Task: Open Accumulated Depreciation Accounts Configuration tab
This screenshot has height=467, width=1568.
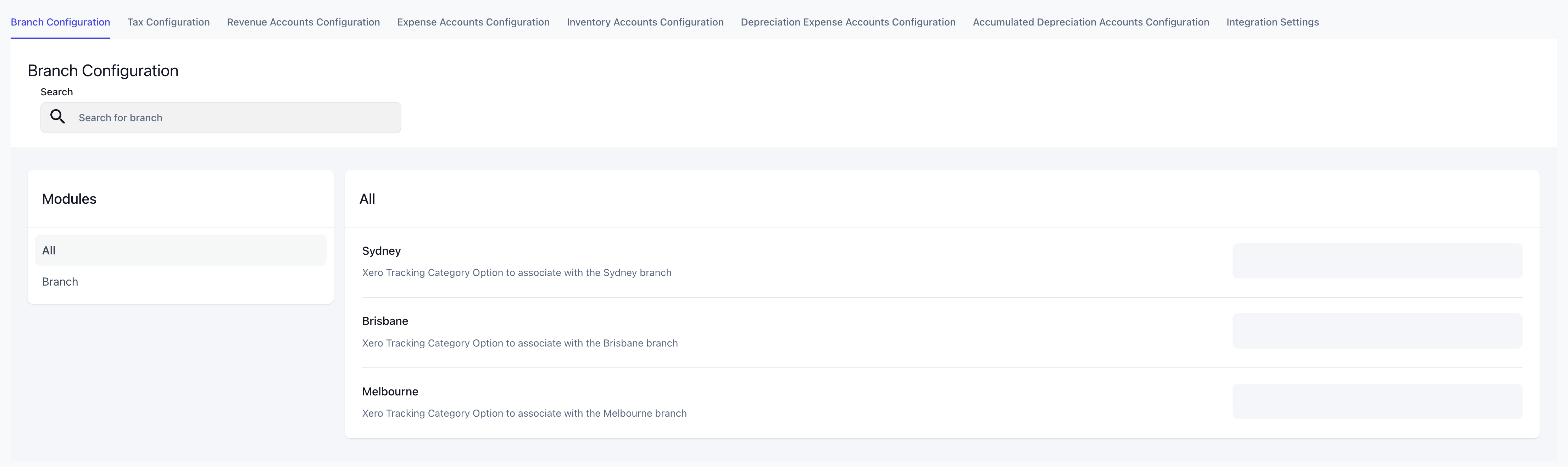Action: 1091,22
